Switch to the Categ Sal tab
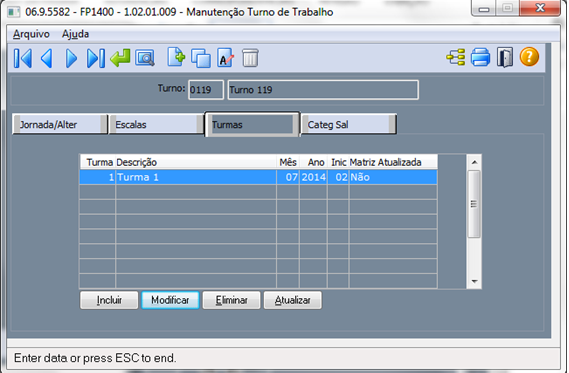Image resolution: width=569 pixels, height=373 pixels. (x=348, y=124)
